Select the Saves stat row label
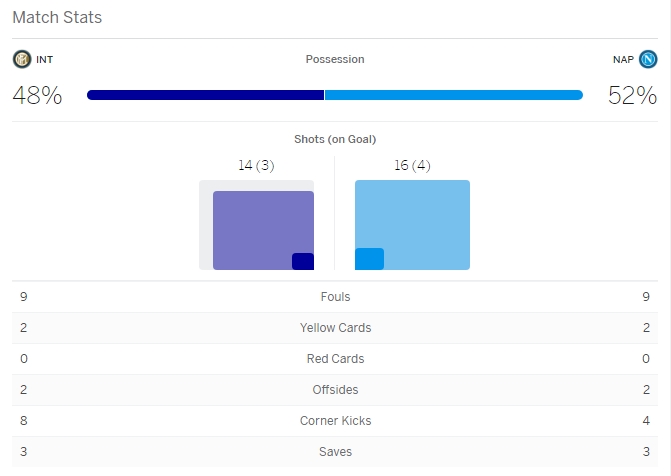 335,452
